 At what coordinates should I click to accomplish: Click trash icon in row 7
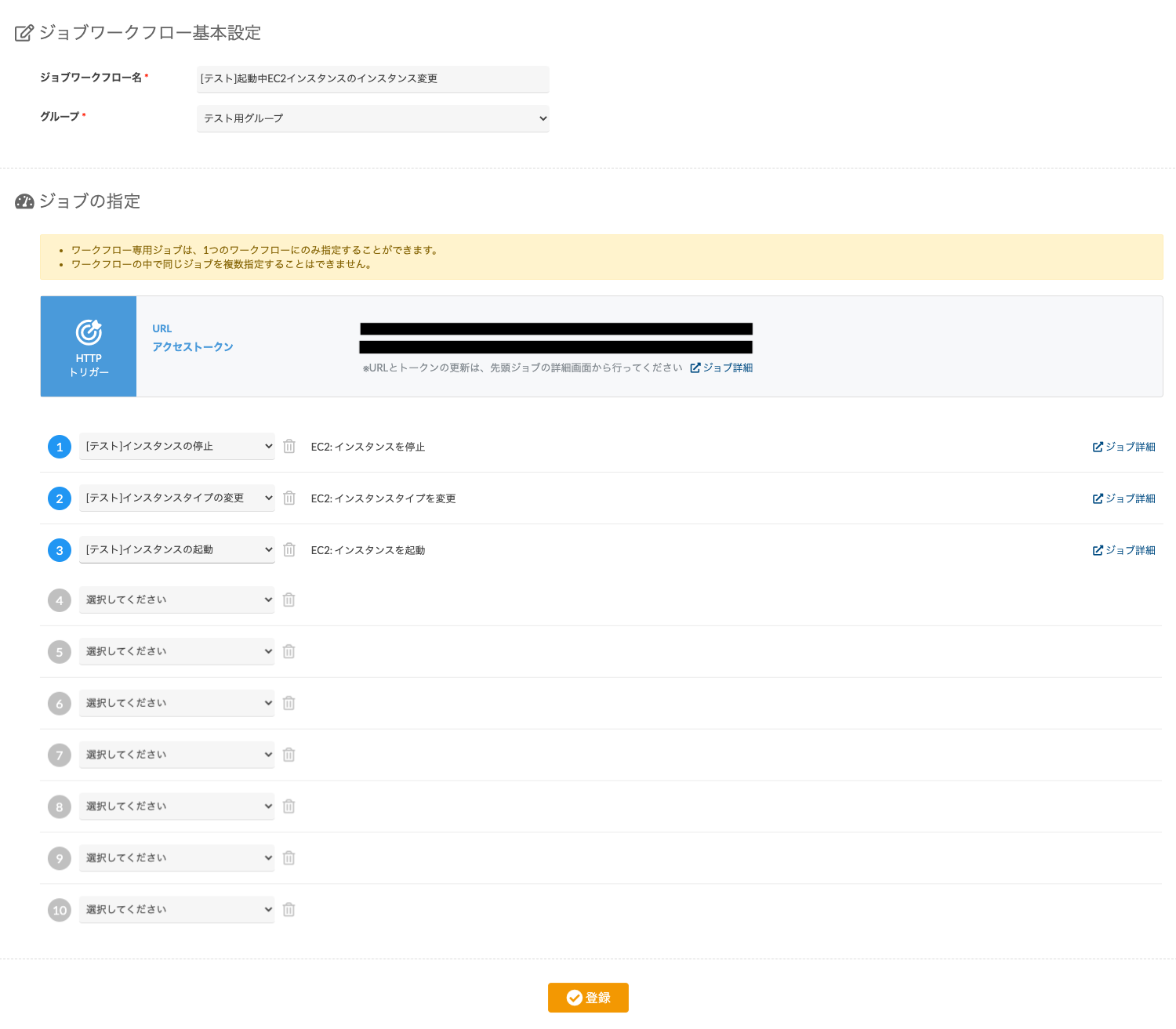pyautogui.click(x=289, y=755)
